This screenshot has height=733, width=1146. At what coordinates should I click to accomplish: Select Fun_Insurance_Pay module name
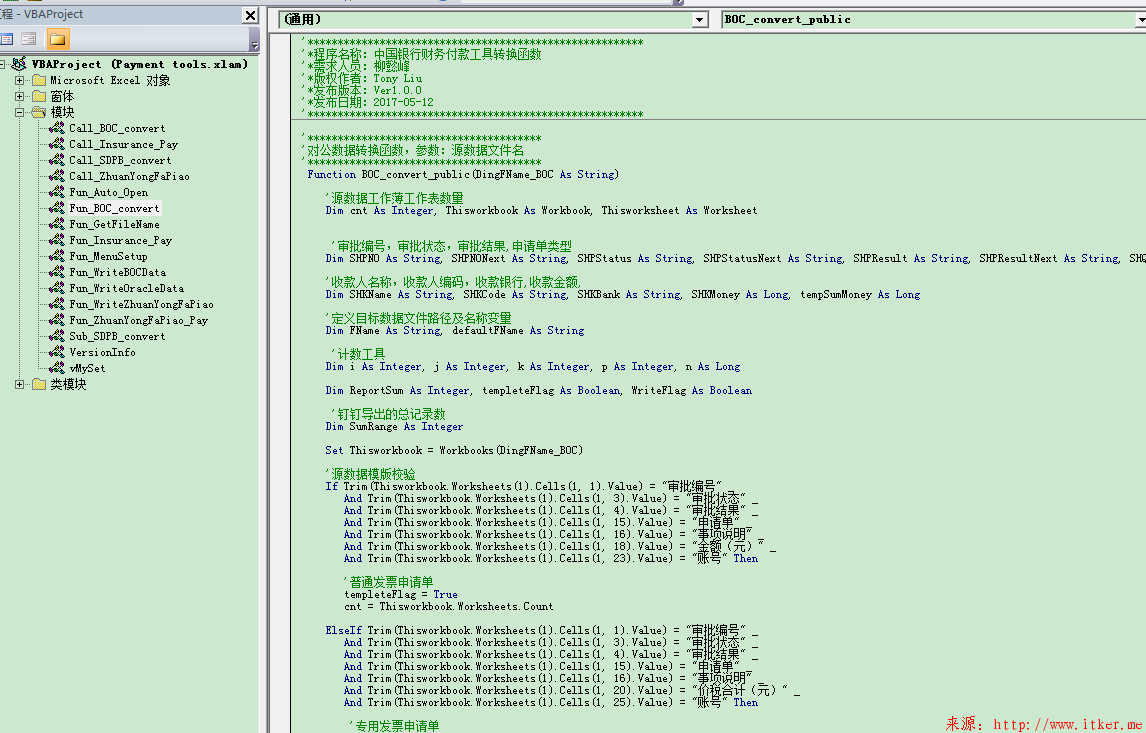121,240
